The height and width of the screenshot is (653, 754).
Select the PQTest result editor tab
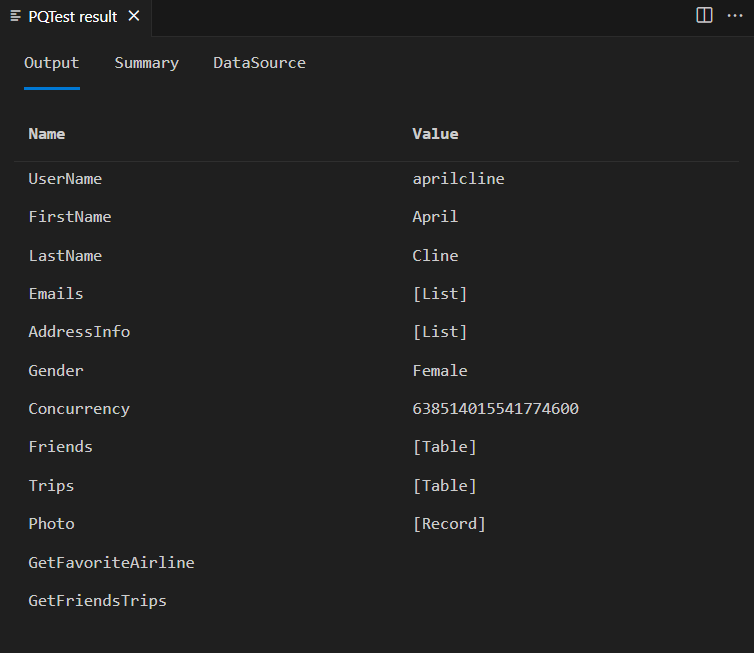tap(72, 16)
